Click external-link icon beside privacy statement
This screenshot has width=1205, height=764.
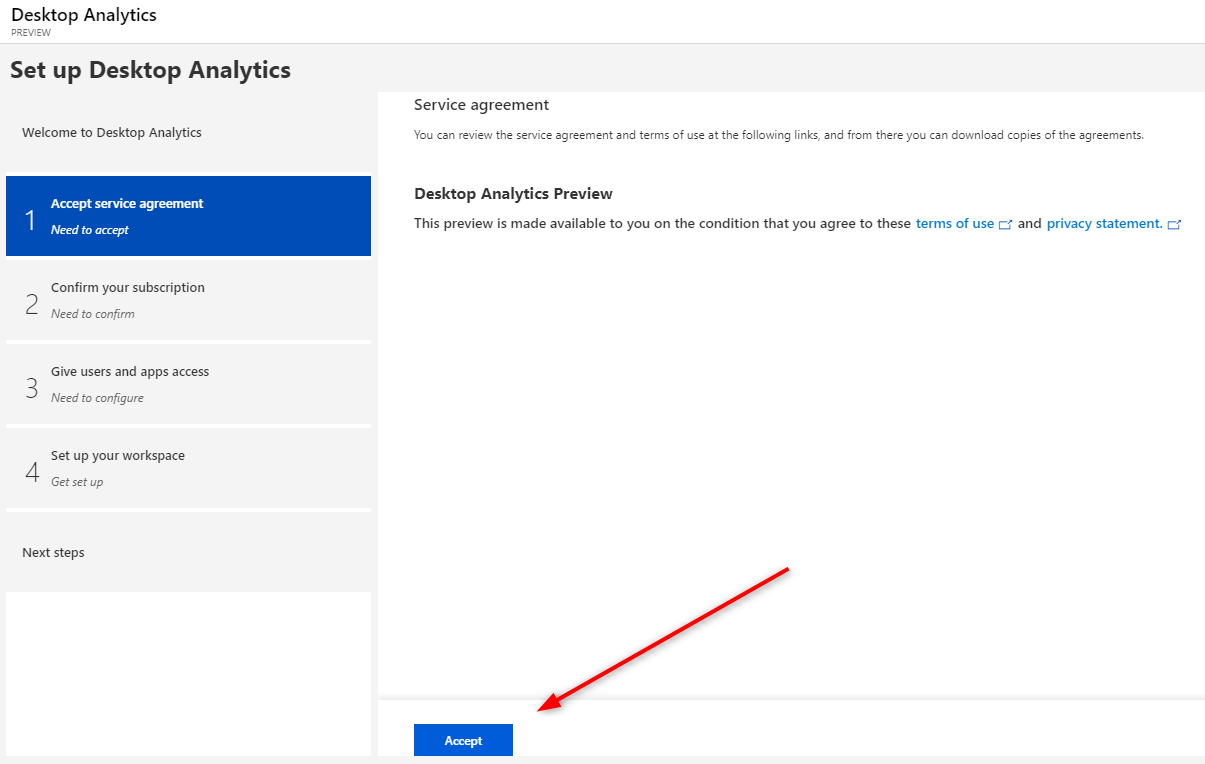tap(1175, 225)
